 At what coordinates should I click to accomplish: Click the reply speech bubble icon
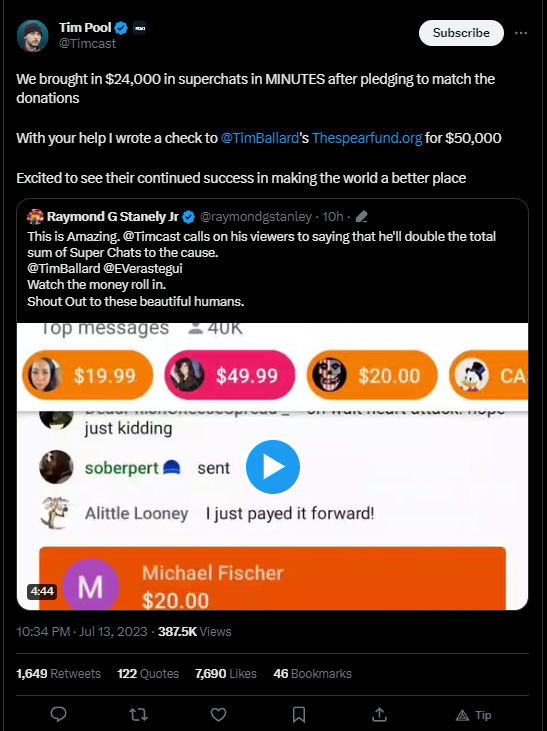coord(58,714)
